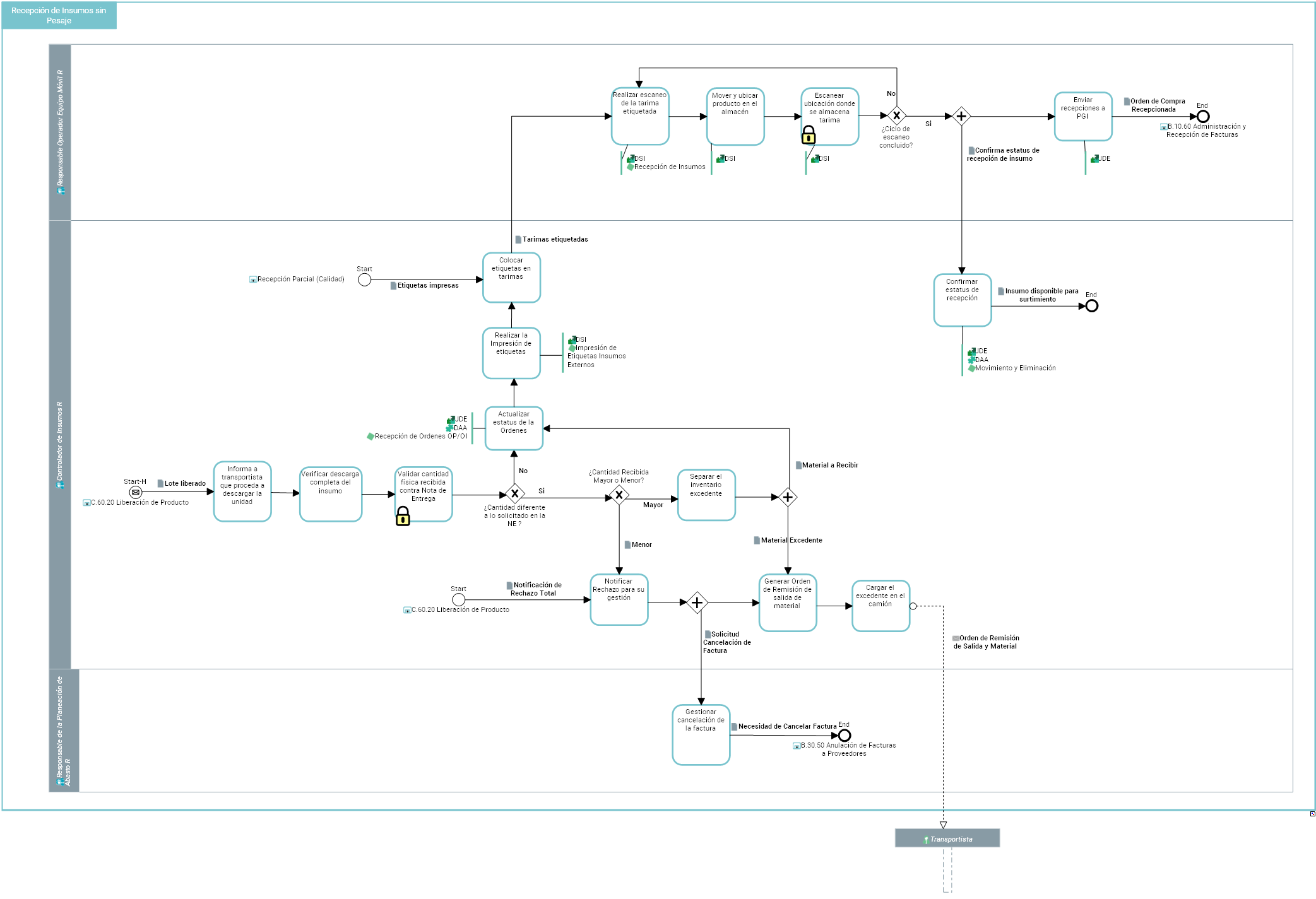Select the parallel gateway after Separar inventario excedente

click(x=788, y=497)
